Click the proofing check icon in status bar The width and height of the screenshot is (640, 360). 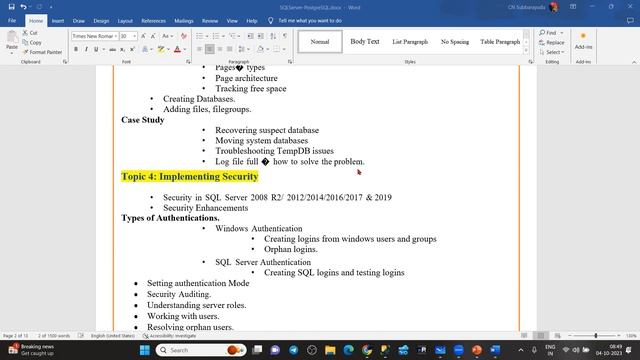(81, 336)
